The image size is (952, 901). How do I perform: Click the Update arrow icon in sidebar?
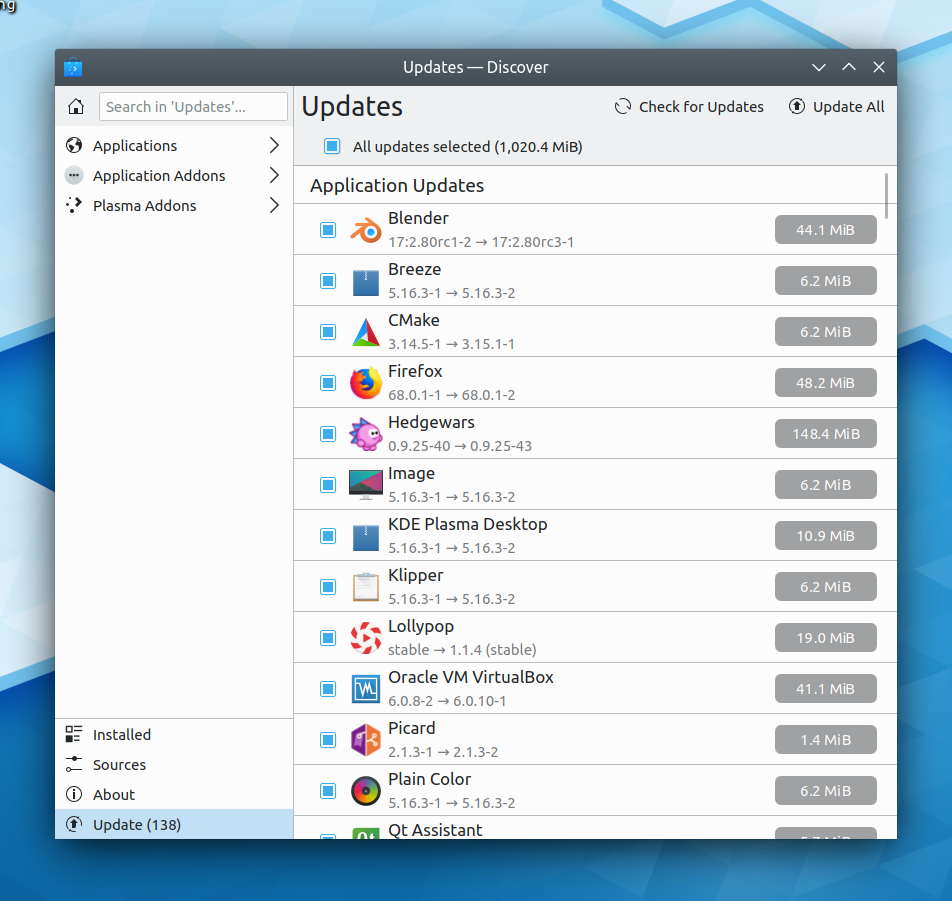pos(74,824)
